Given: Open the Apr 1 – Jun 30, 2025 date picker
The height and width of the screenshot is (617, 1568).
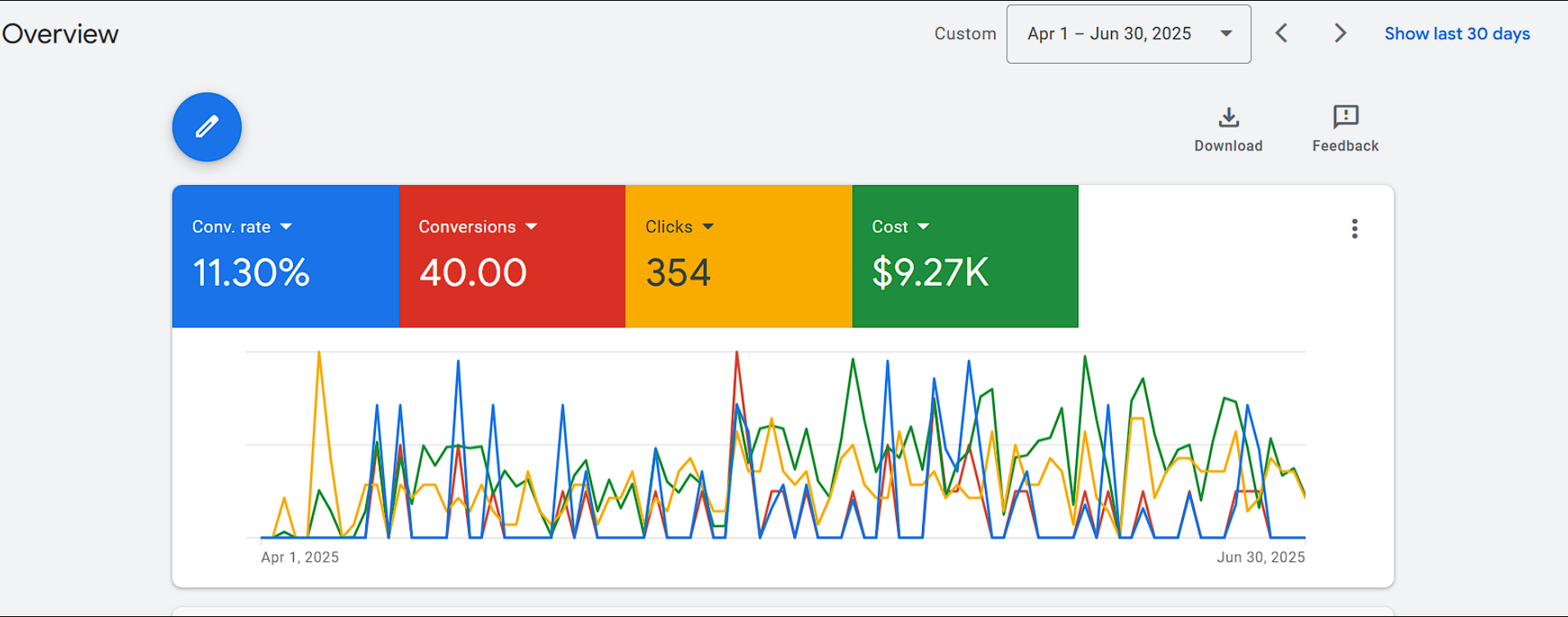Looking at the screenshot, I should 1127,34.
